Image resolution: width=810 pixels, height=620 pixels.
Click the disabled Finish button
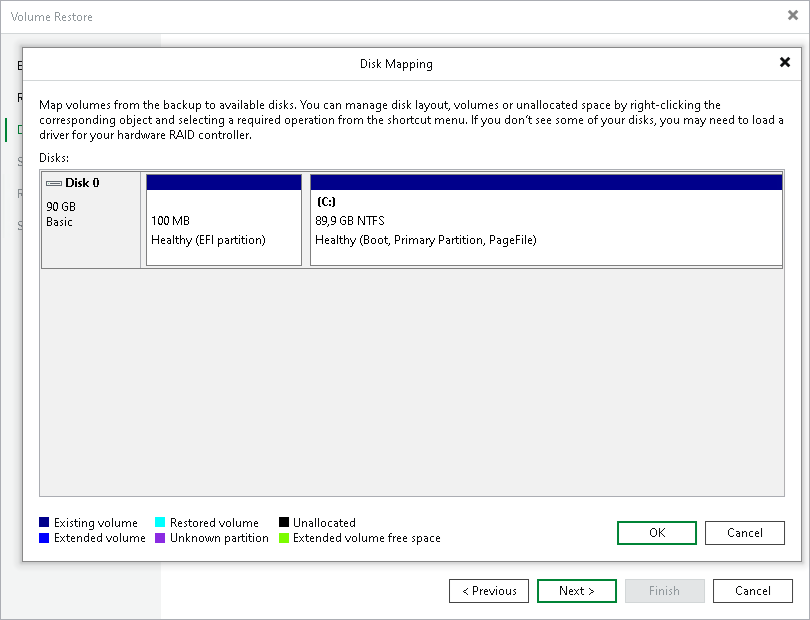tap(664, 590)
